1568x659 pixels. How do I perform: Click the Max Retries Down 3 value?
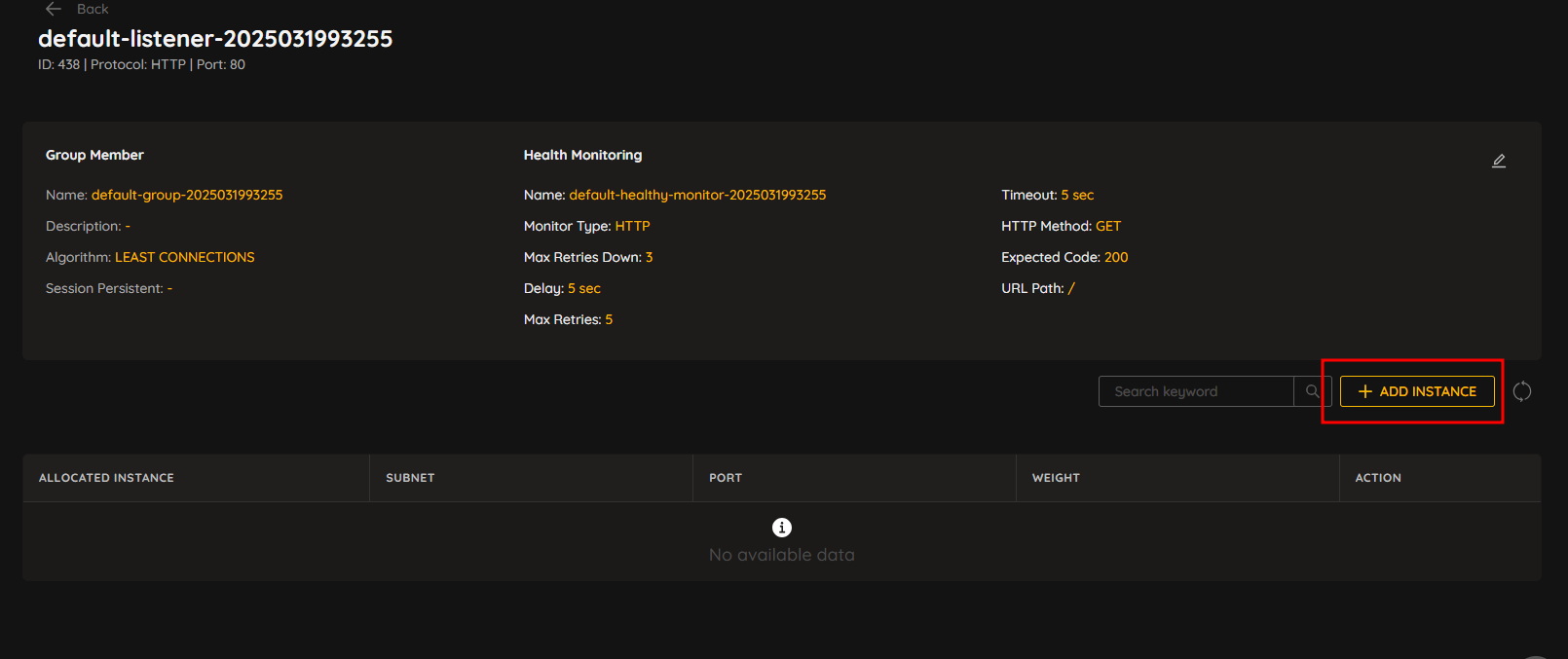coord(649,257)
